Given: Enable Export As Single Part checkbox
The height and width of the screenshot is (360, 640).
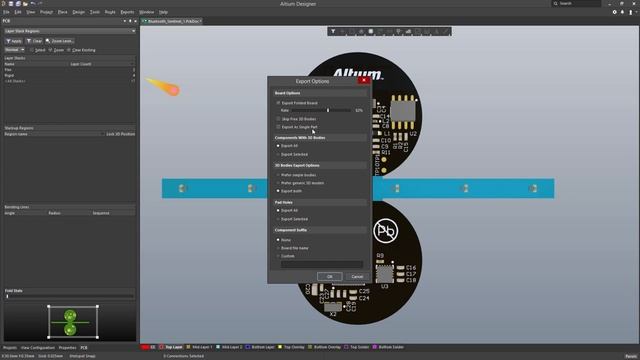Looking at the screenshot, I should tap(278, 127).
